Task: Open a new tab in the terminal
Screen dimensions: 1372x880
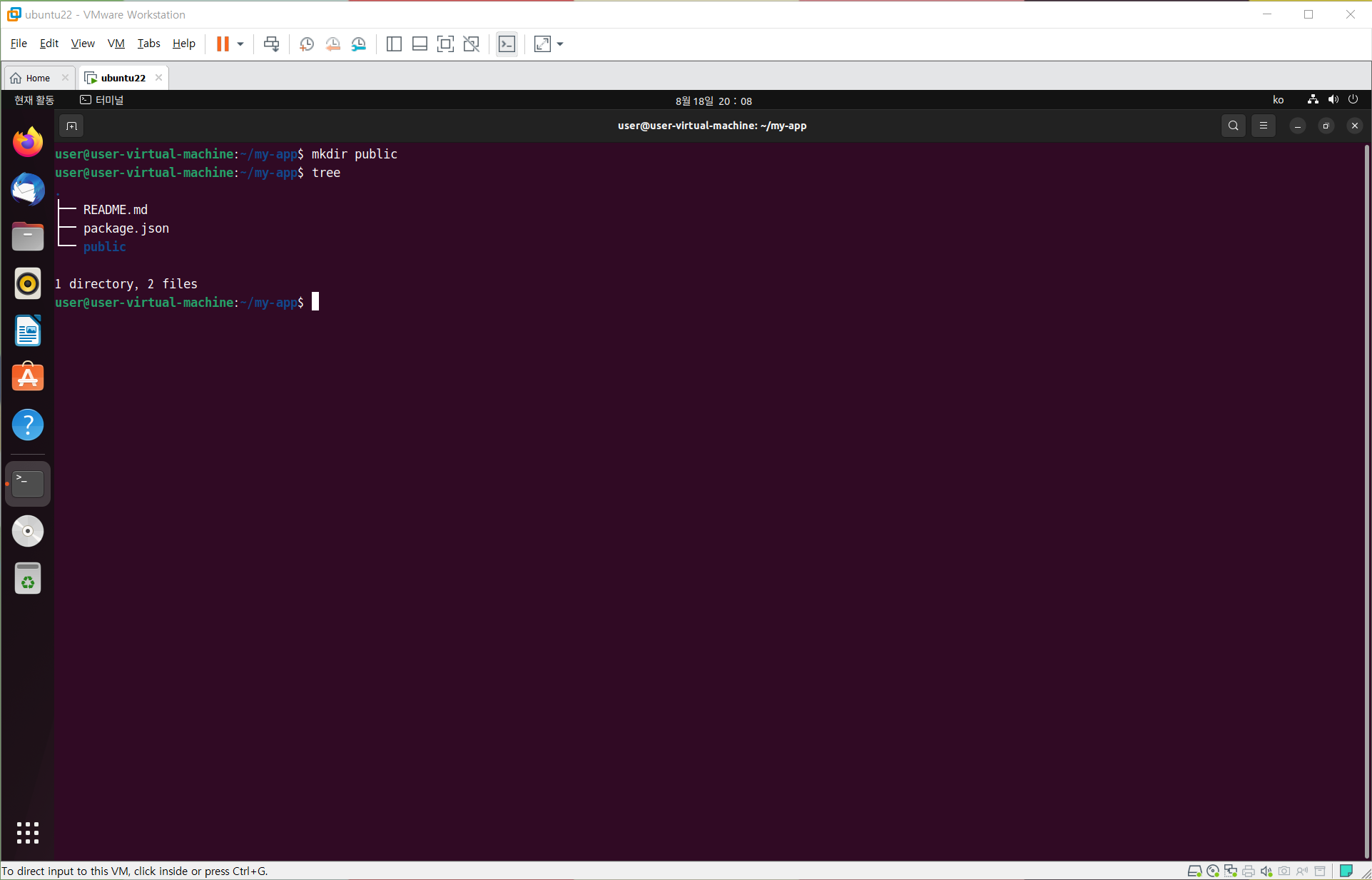Action: [x=71, y=126]
